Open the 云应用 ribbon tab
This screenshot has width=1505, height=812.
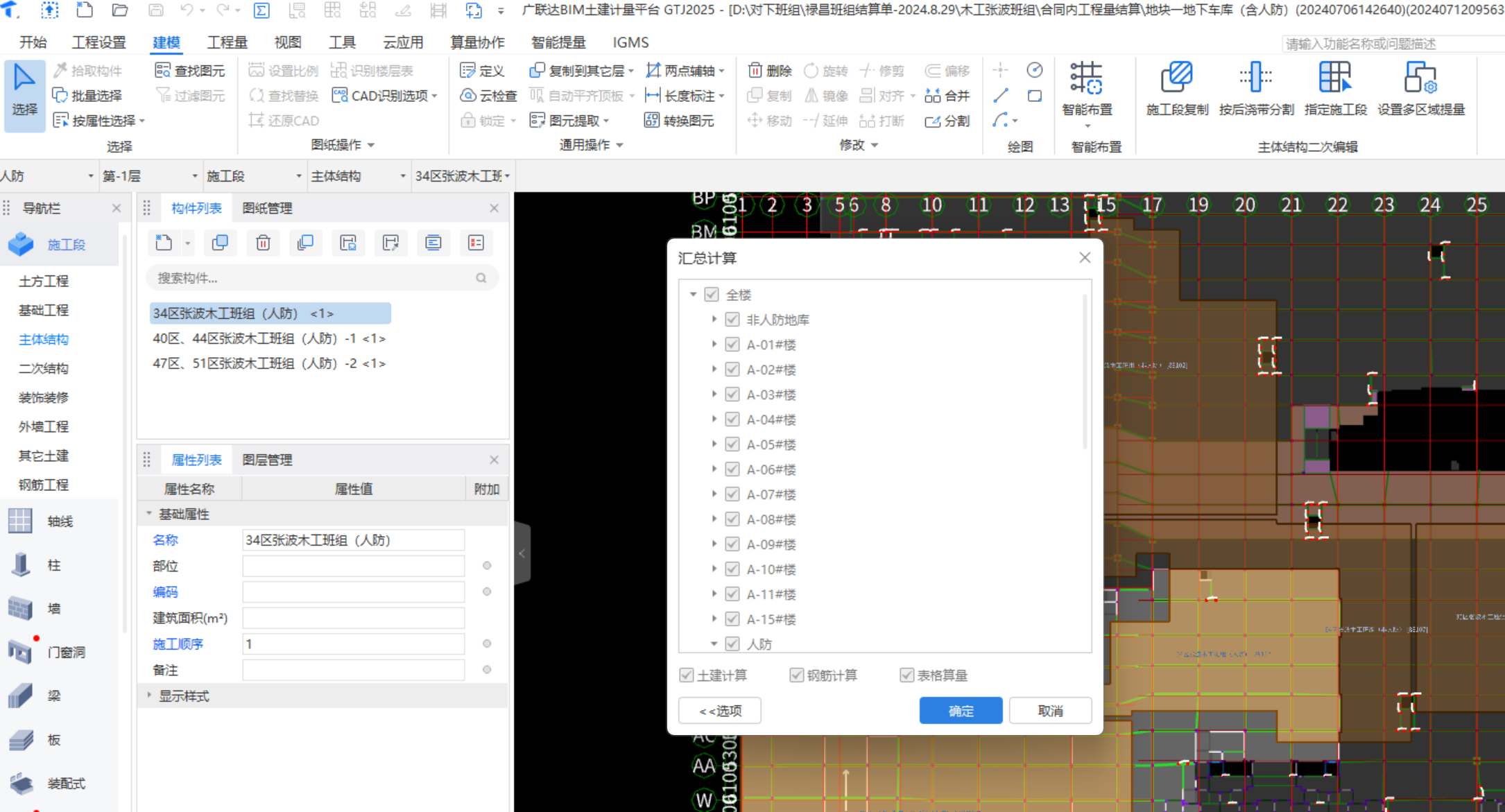click(x=403, y=42)
